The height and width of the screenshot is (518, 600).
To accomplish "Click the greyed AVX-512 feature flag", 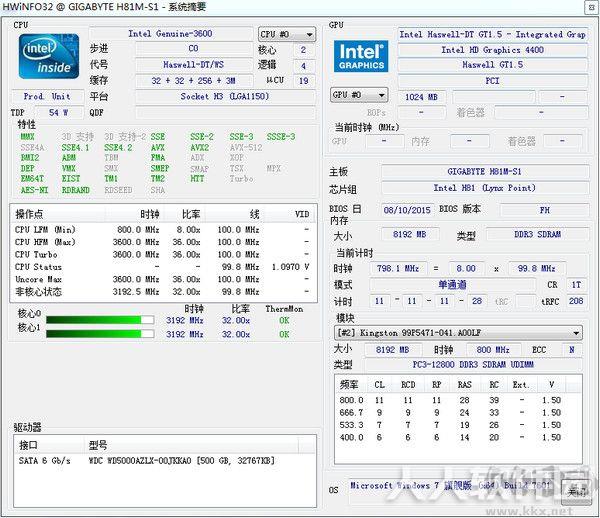I will point(246,148).
